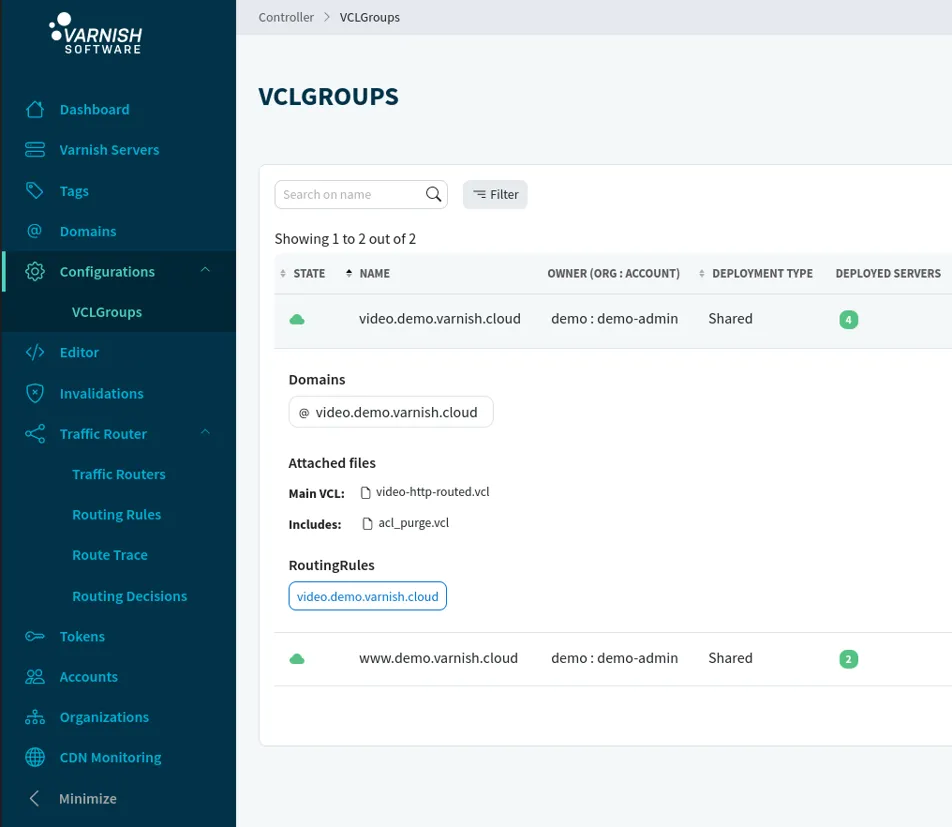Click the magnifying glass search icon

coord(434,194)
